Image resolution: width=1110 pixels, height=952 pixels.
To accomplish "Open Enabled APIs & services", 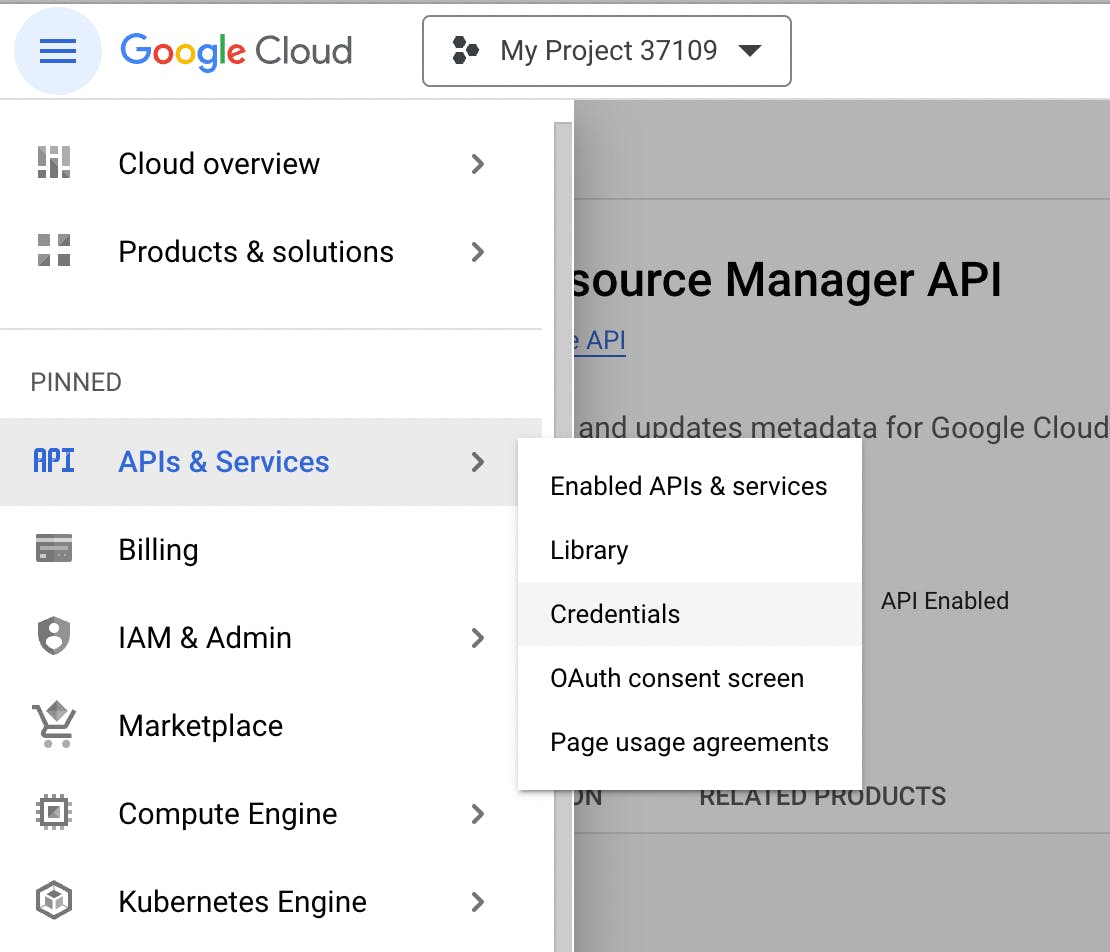I will coord(689,486).
